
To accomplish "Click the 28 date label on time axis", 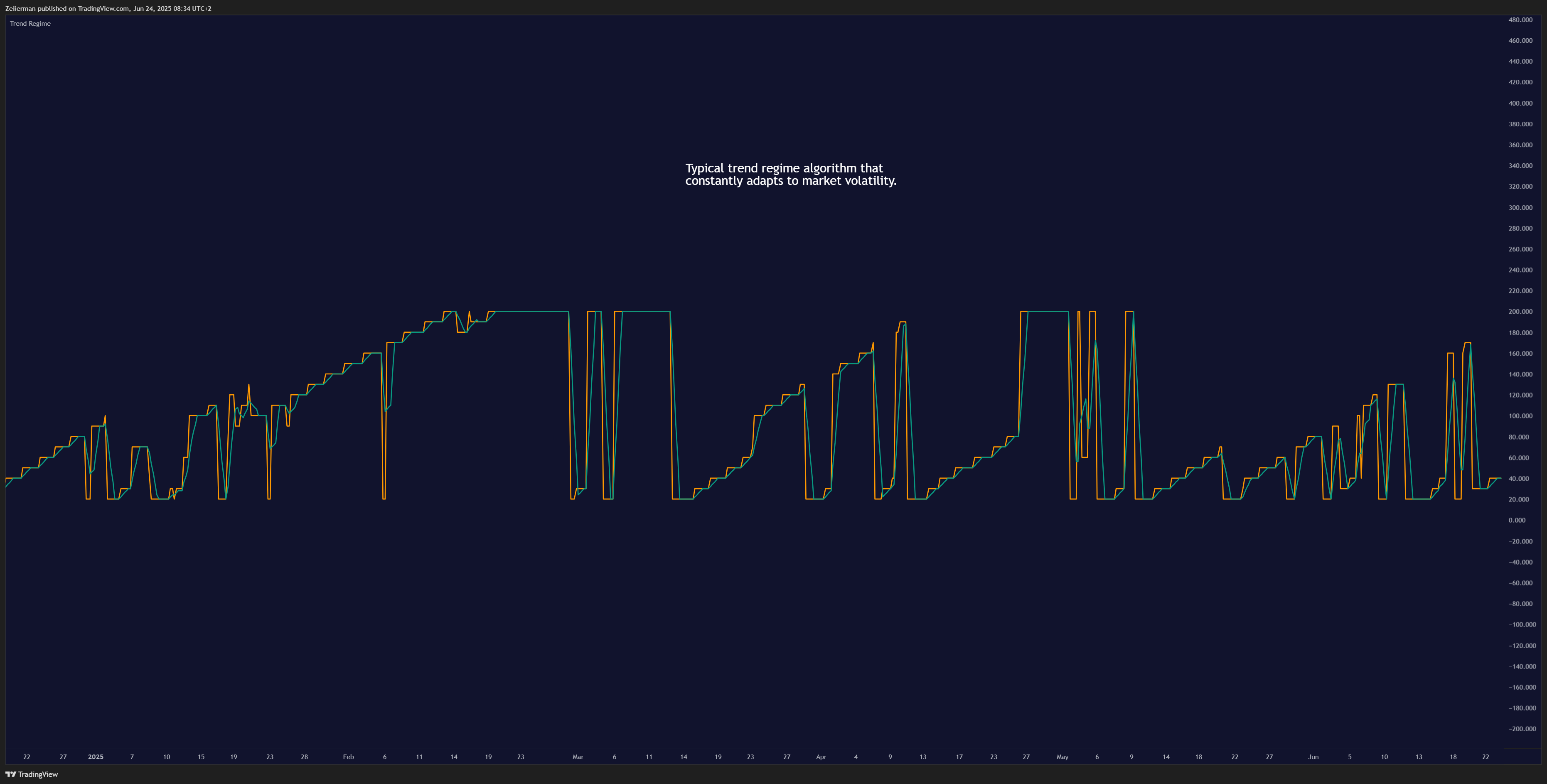I will coord(305,757).
